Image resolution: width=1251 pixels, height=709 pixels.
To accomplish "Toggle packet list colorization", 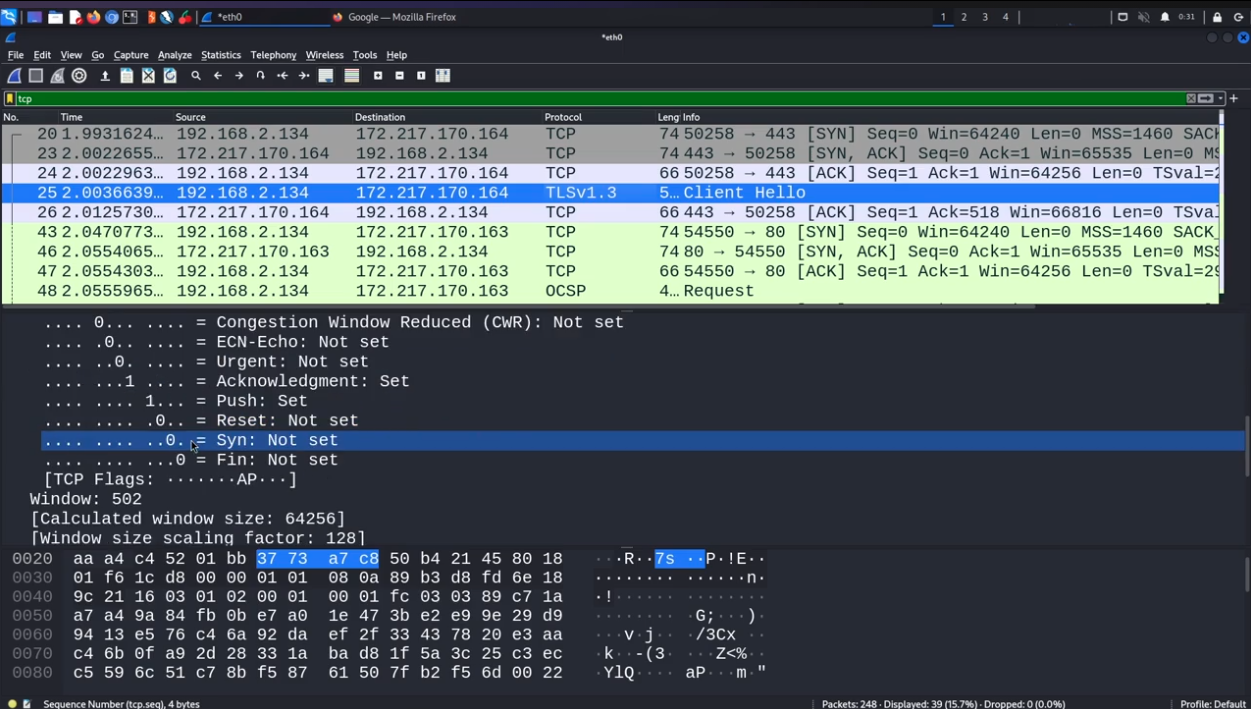I will [x=352, y=76].
